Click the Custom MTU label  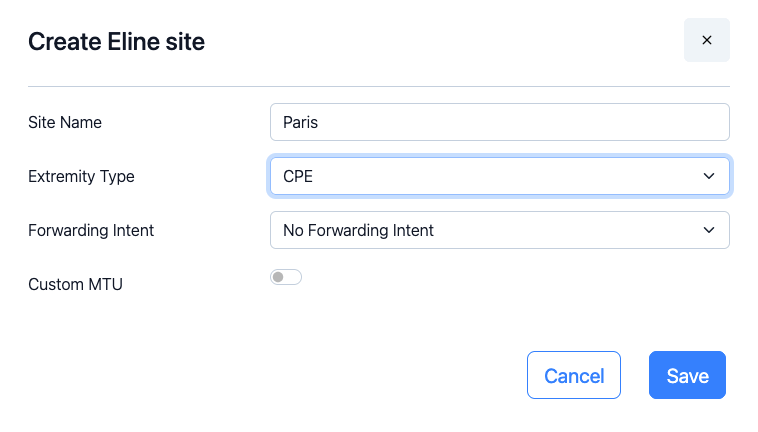tap(75, 284)
